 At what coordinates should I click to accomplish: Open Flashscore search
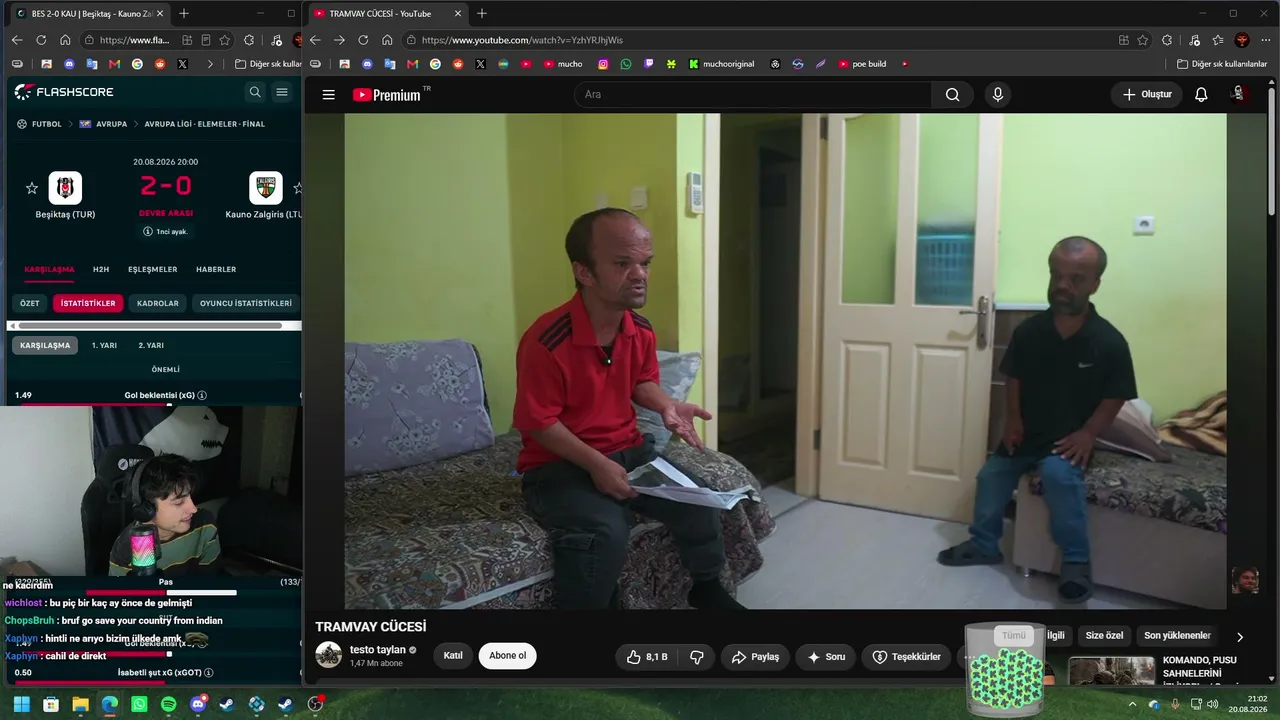(x=255, y=92)
